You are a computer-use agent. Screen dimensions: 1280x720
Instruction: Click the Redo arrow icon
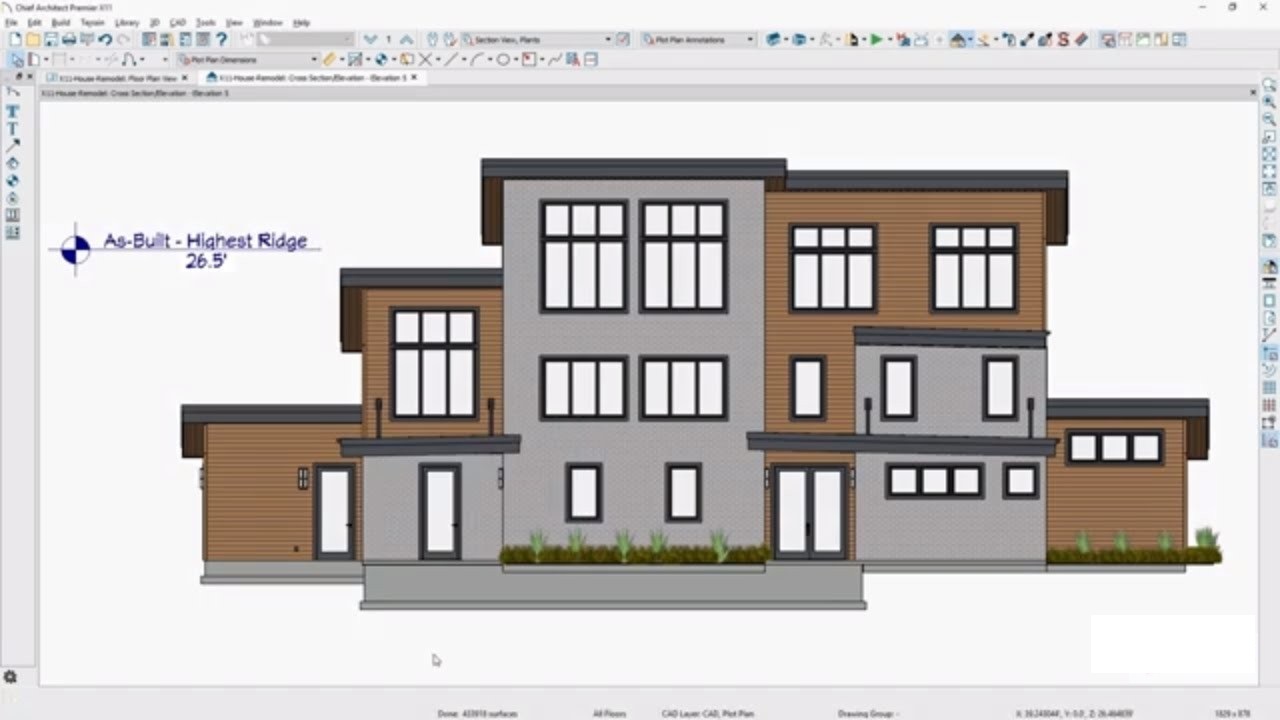coord(123,39)
